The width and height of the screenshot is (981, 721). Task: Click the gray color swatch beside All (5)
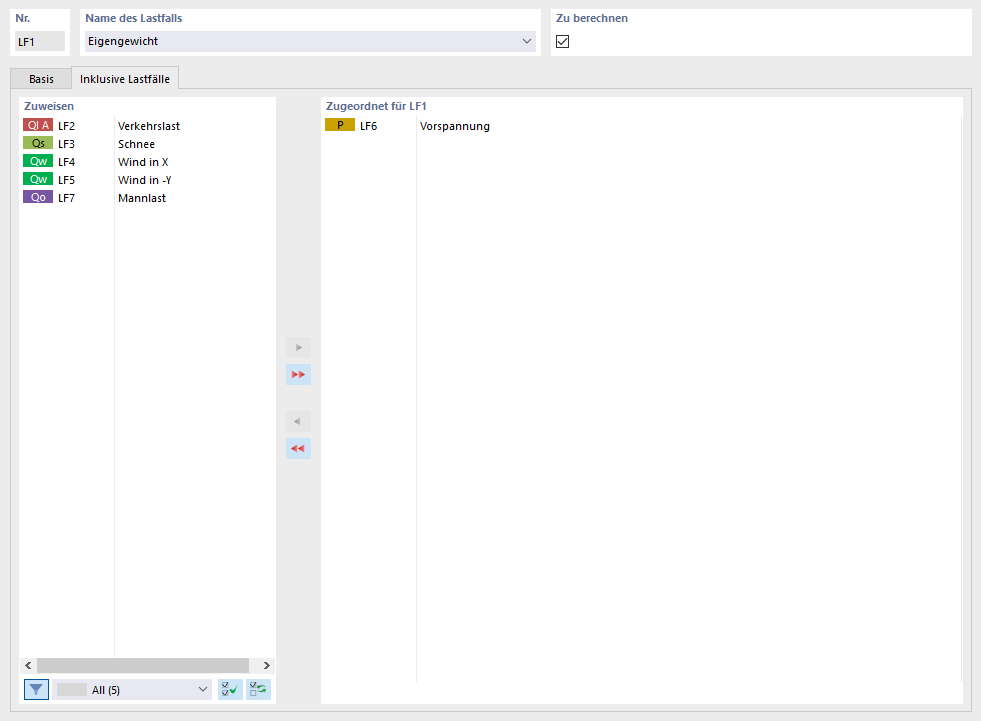[72, 690]
